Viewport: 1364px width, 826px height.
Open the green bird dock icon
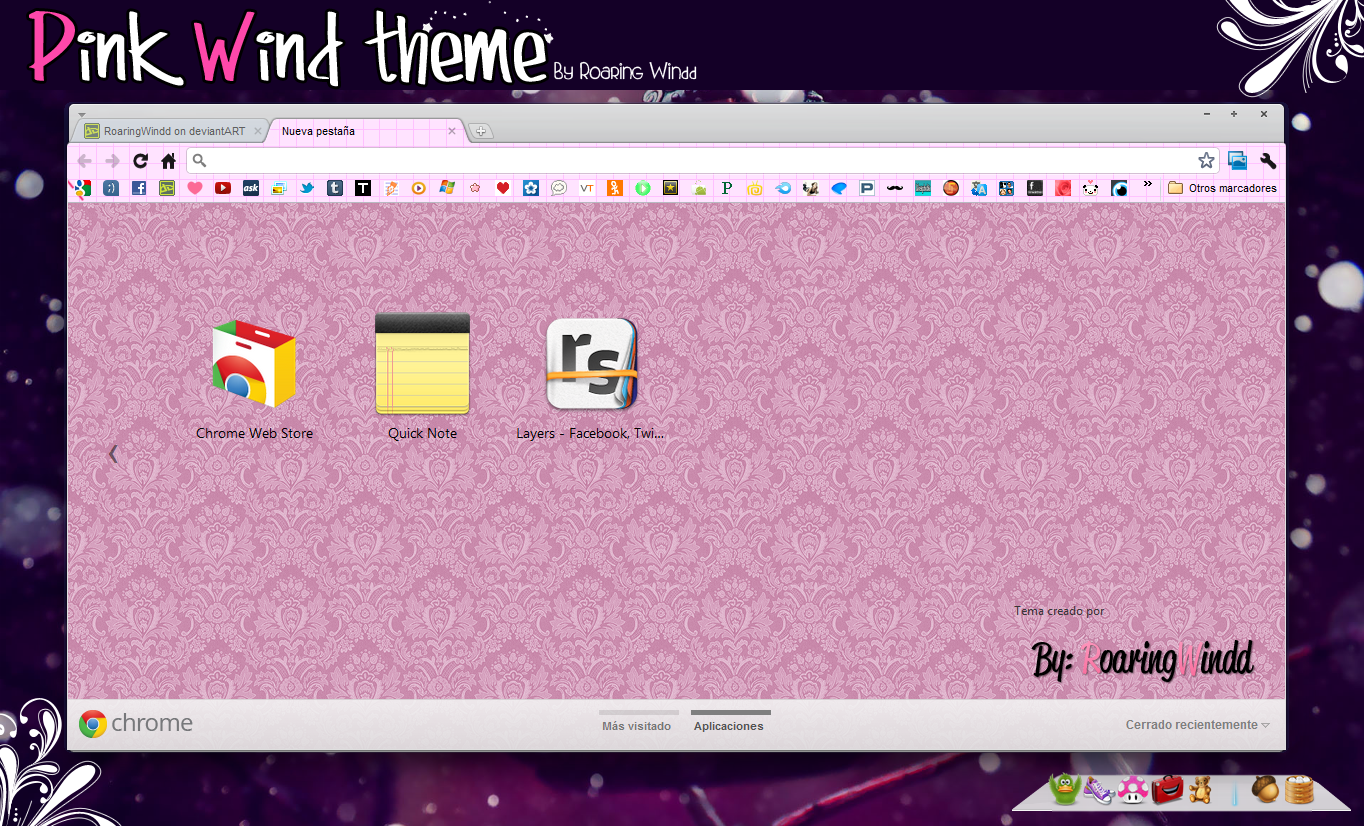(1064, 789)
